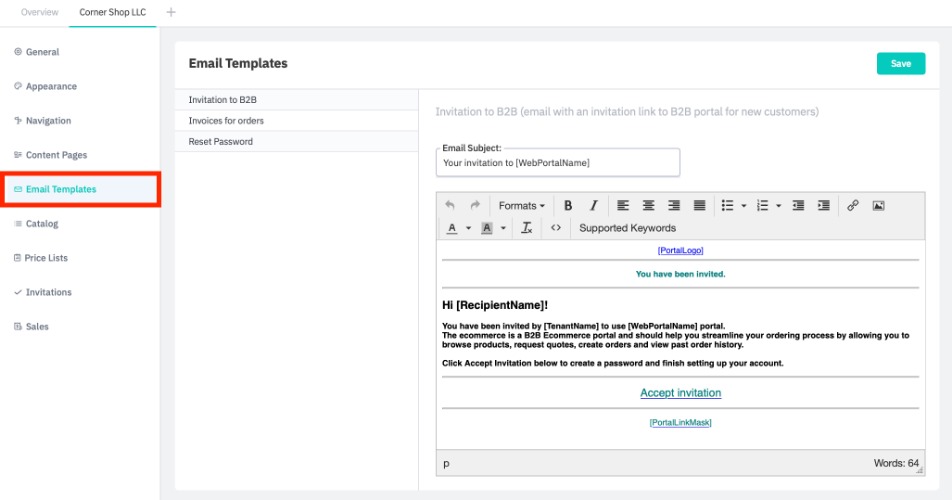The image size is (952, 500).
Task: Toggle bold formatting in editor toolbar
Action: (568, 206)
